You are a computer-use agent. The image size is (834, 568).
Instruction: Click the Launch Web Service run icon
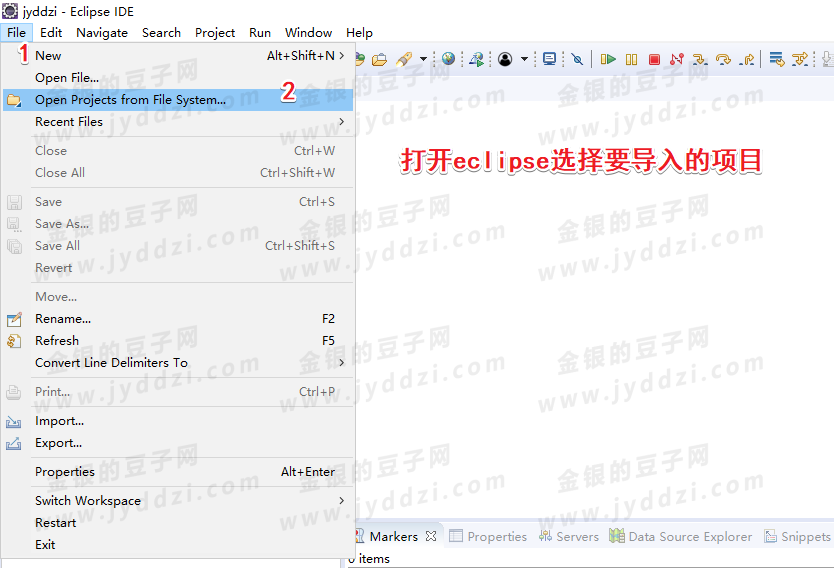click(477, 59)
